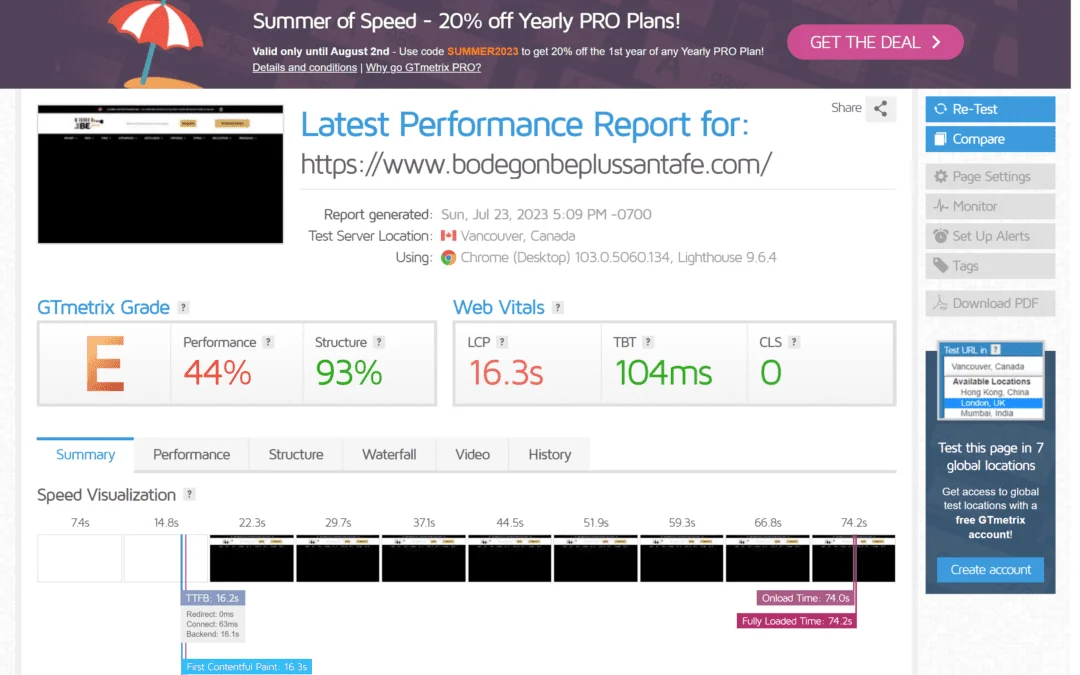Click the Compare button
Screen dimensions: 1080x675
[990, 139]
